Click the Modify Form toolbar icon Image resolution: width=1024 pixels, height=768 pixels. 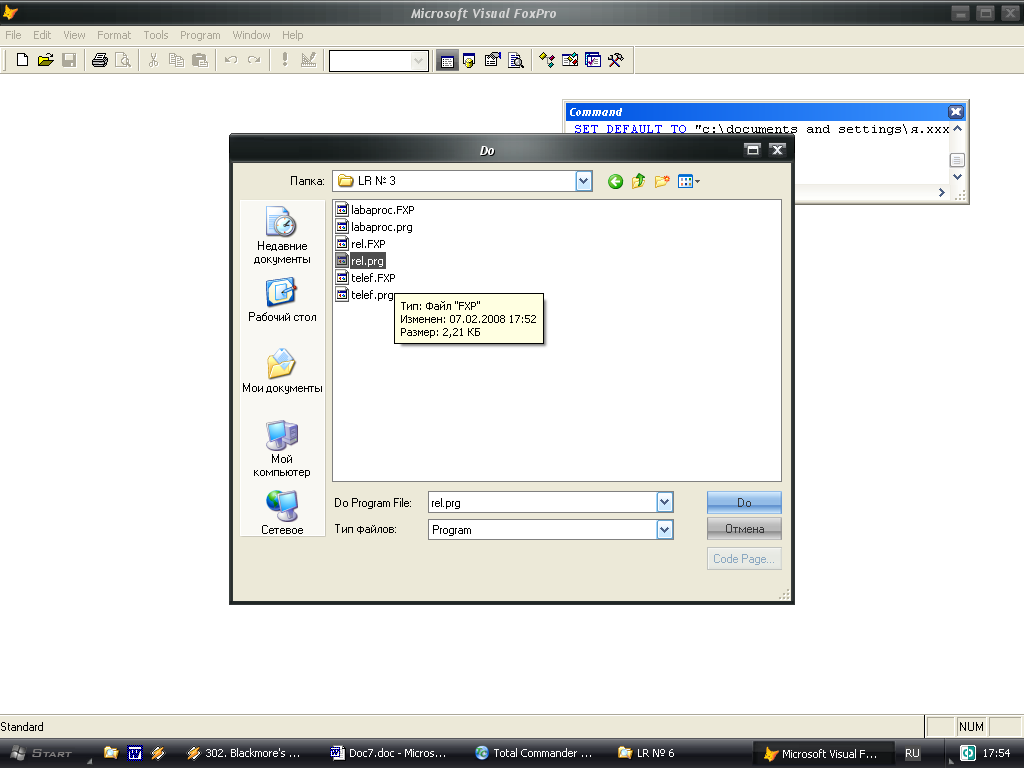(x=308, y=60)
